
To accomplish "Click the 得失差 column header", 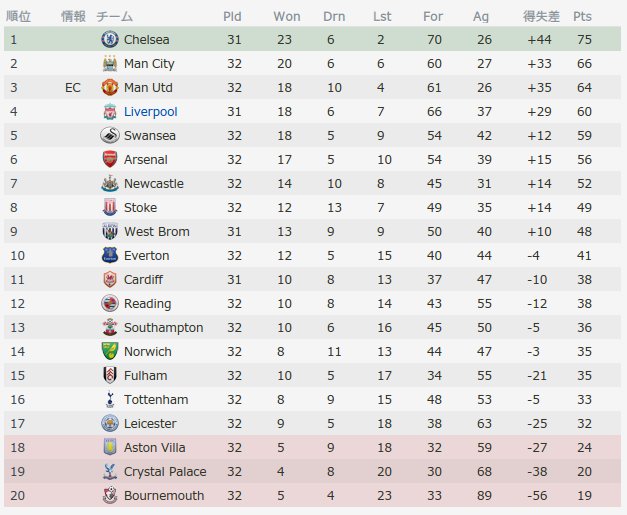I will (541, 16).
